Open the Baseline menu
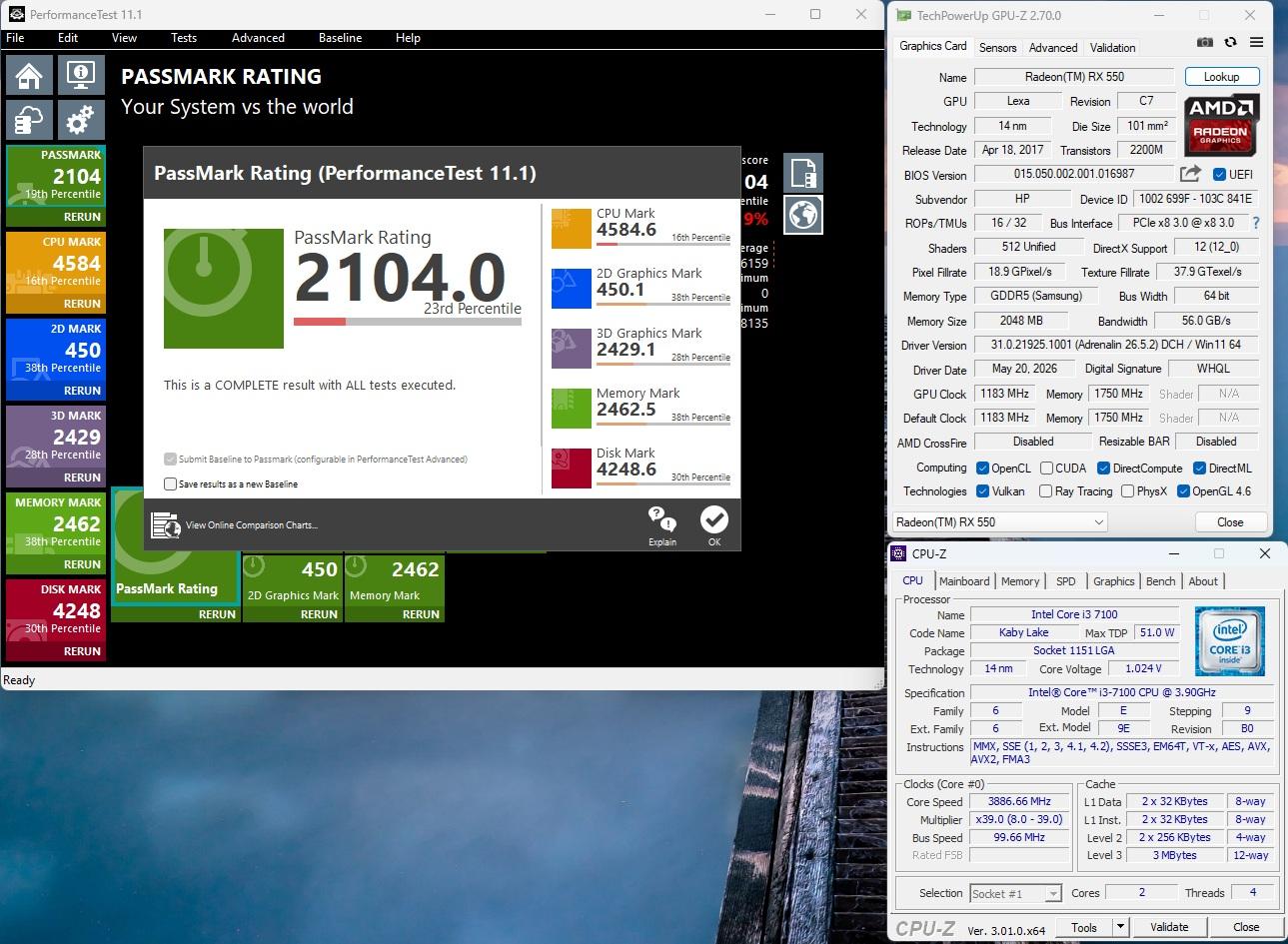Viewport: 1288px width, 944px height. pos(340,38)
